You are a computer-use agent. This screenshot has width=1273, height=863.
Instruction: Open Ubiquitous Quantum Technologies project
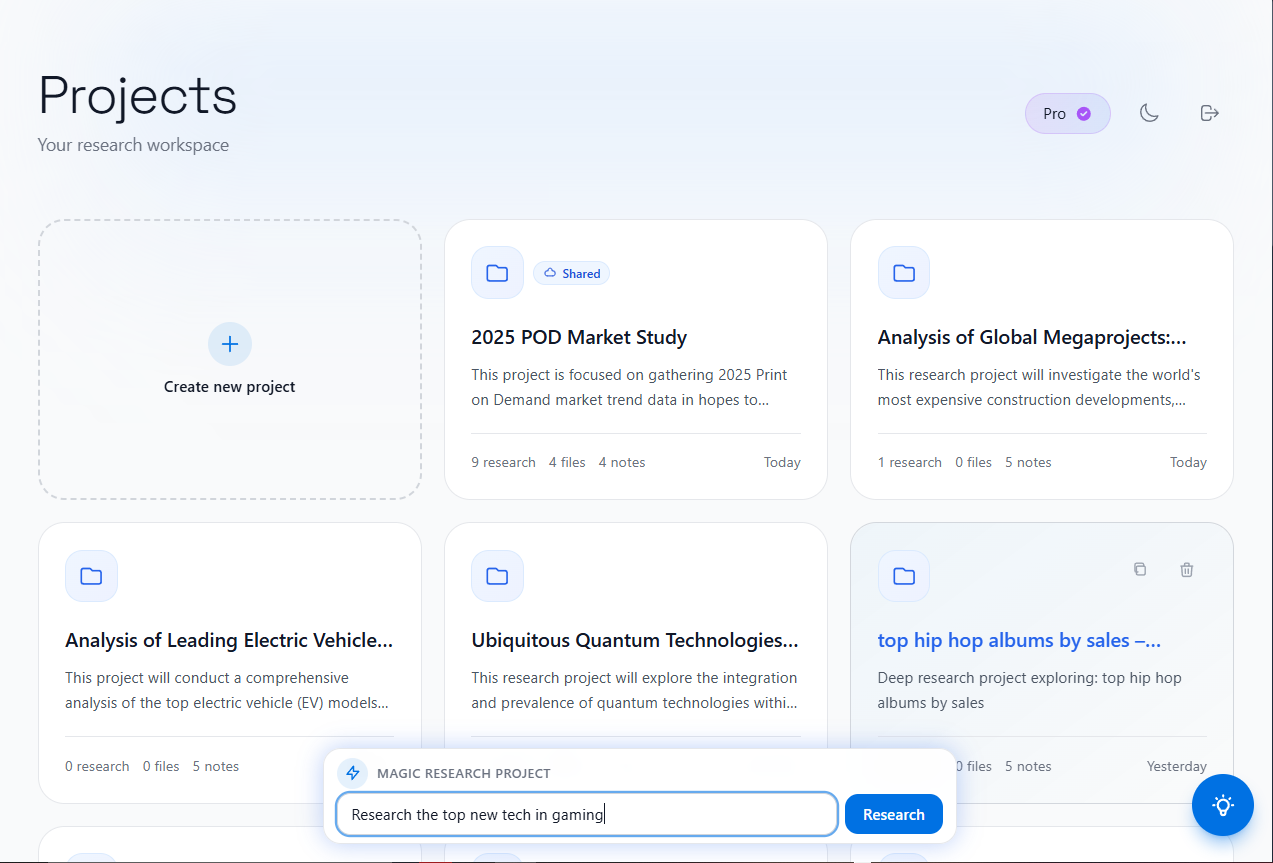635,640
